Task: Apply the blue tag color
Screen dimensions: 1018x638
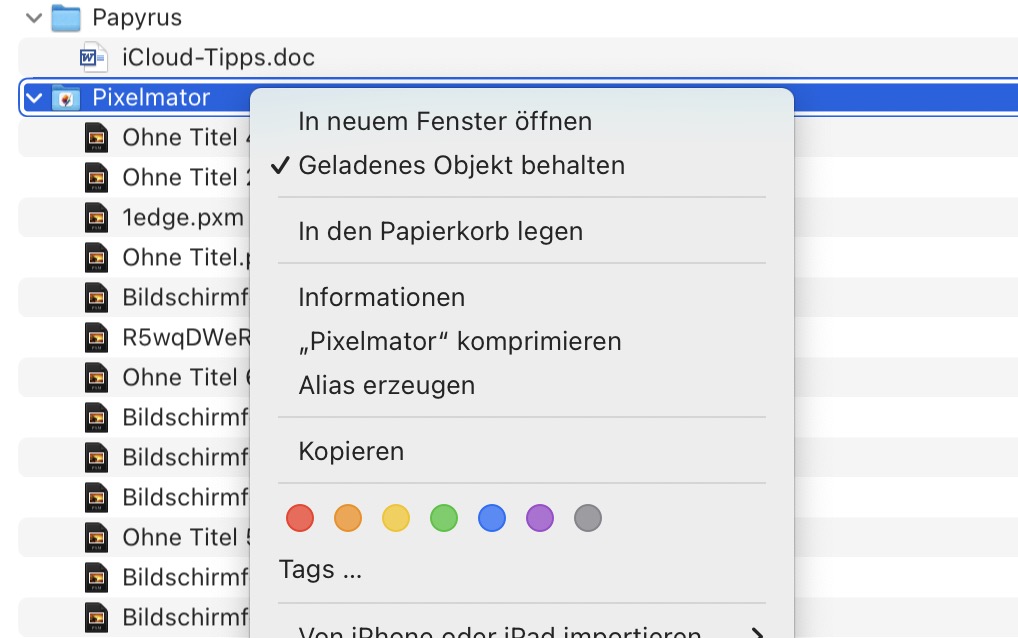Action: 492,518
